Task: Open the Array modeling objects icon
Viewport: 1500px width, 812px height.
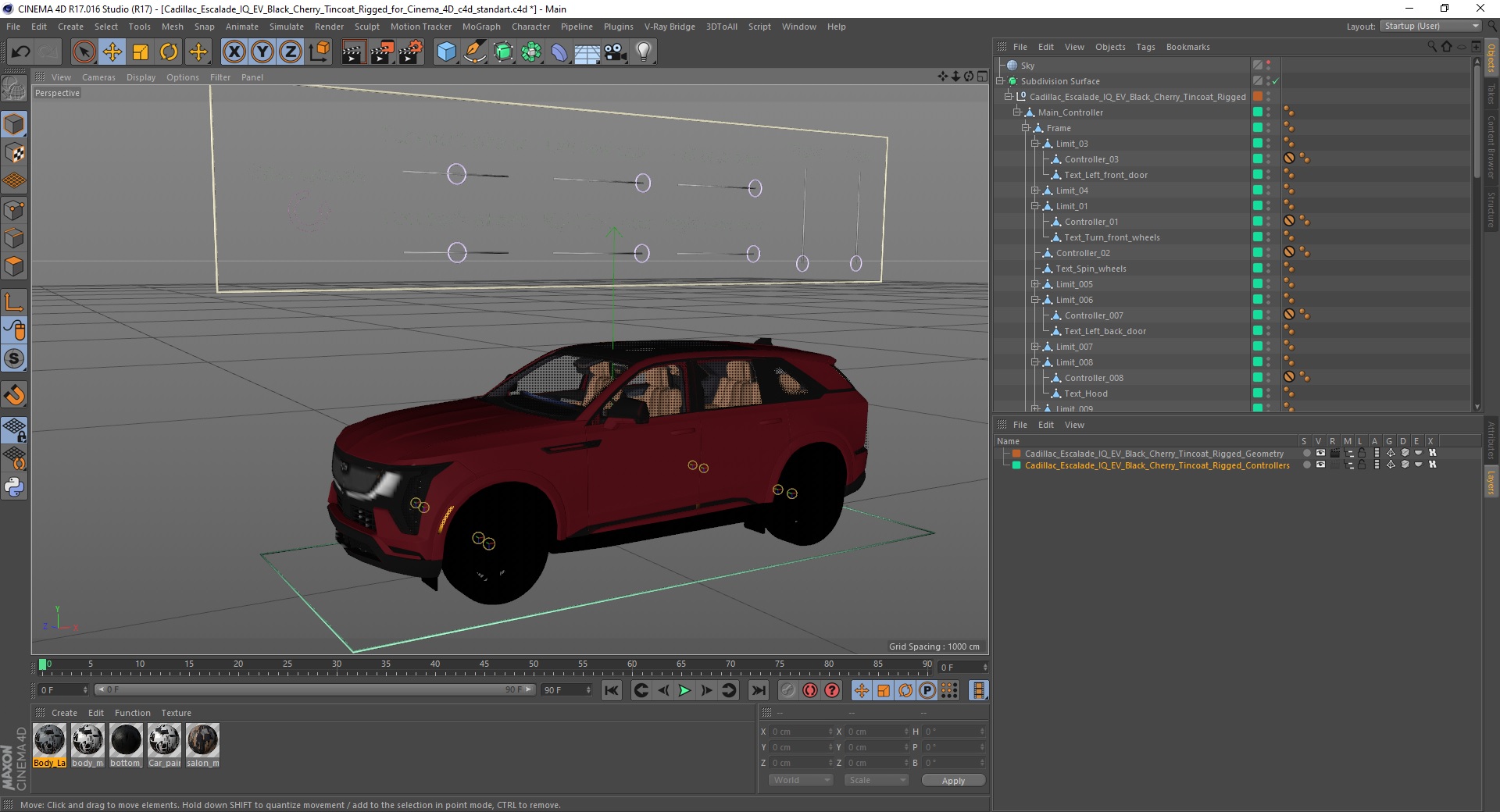Action: 531,52
